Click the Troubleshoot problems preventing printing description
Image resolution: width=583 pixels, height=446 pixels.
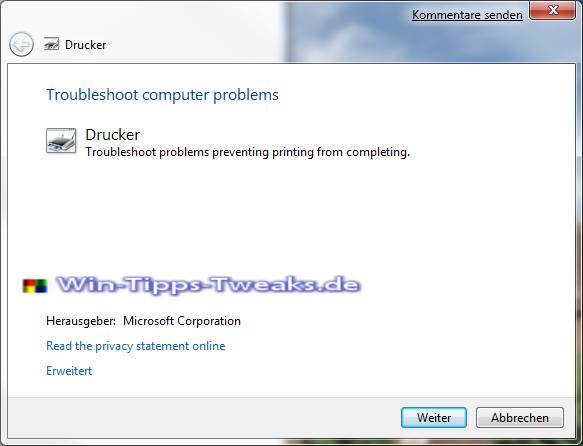coord(248,152)
